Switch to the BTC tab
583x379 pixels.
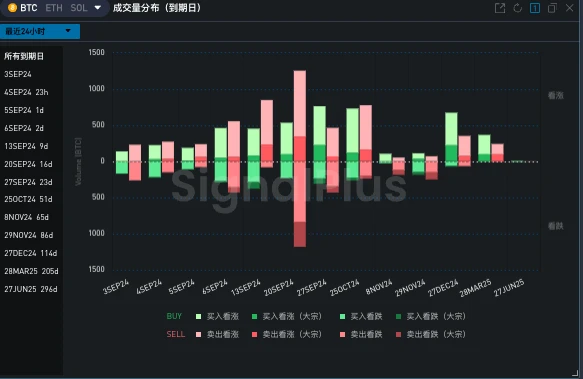pyautogui.click(x=29, y=8)
